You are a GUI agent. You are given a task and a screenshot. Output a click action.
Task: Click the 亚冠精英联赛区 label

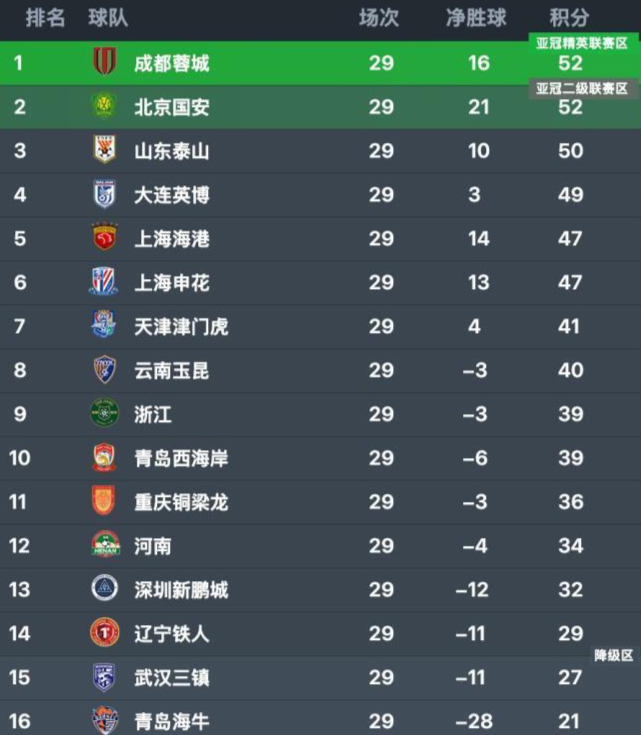(x=582, y=44)
